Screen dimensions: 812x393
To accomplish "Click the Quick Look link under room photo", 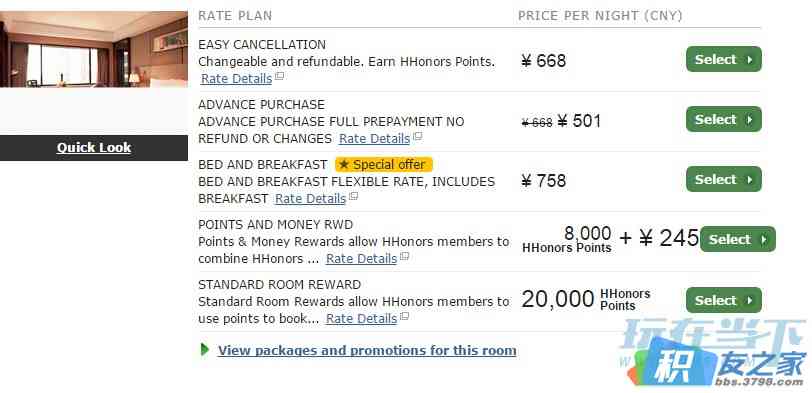I will [x=94, y=148].
